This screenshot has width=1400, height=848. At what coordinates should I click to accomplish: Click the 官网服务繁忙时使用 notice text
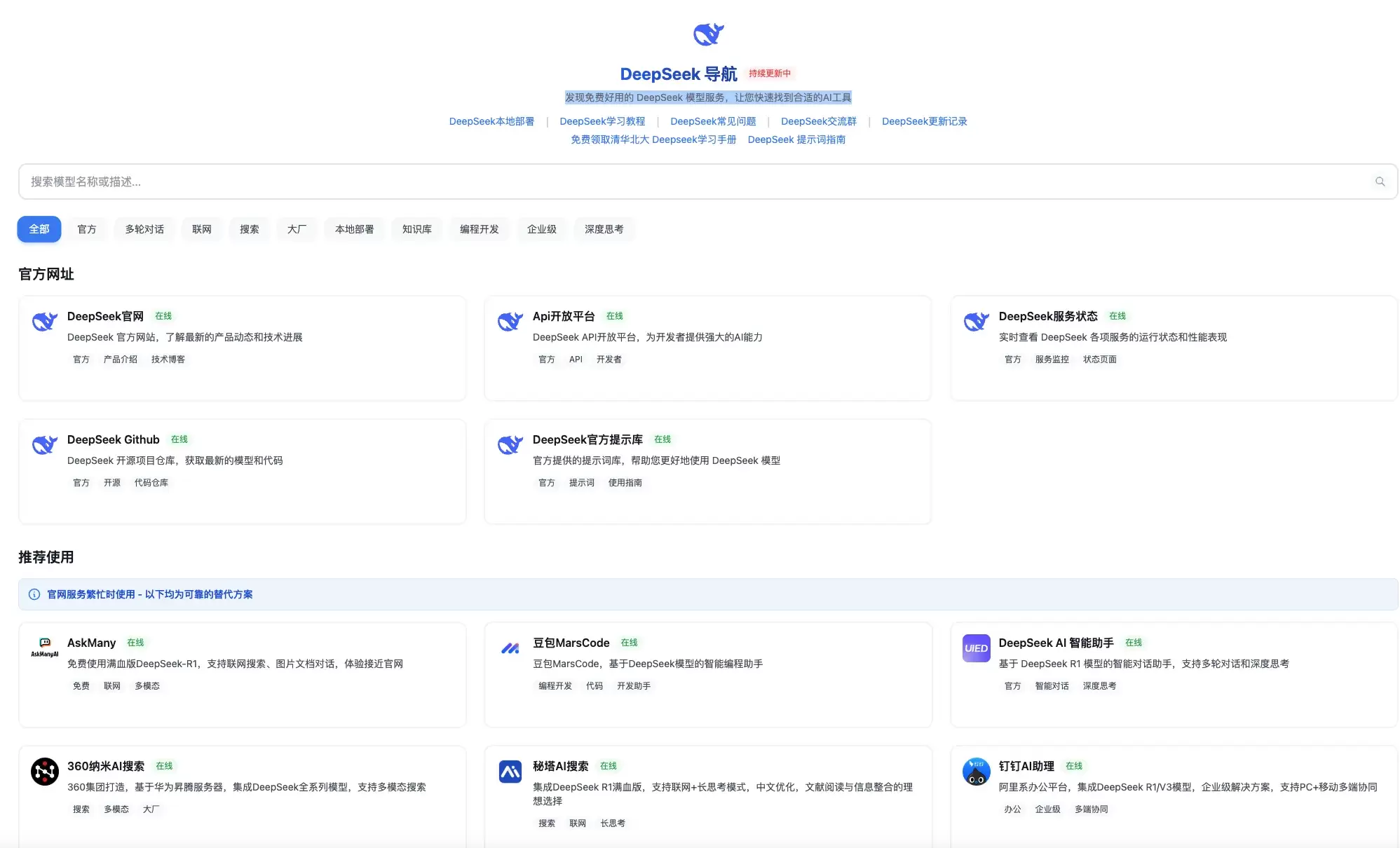pos(150,594)
